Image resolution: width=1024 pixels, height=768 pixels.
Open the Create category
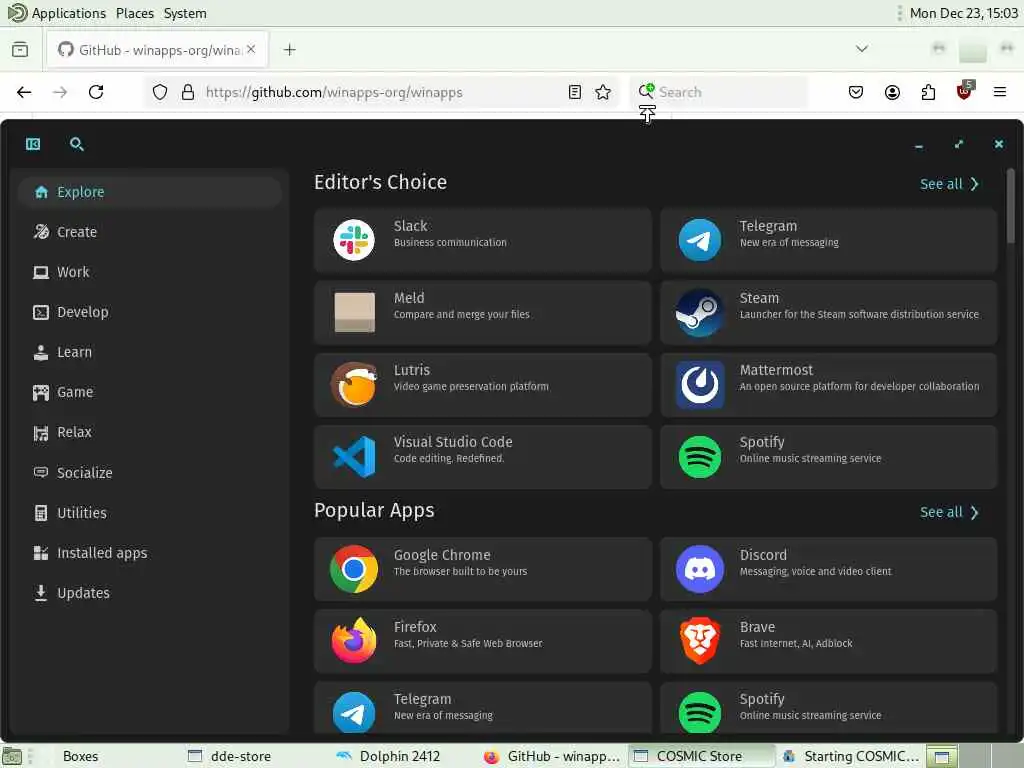click(x=150, y=232)
